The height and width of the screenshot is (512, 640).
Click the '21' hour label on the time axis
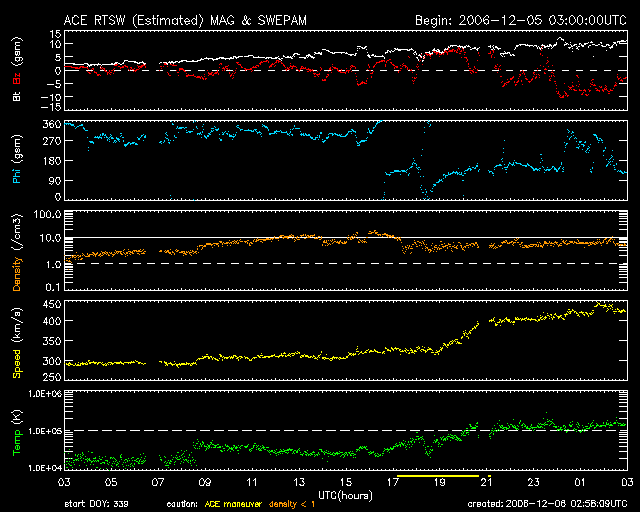coord(487,483)
